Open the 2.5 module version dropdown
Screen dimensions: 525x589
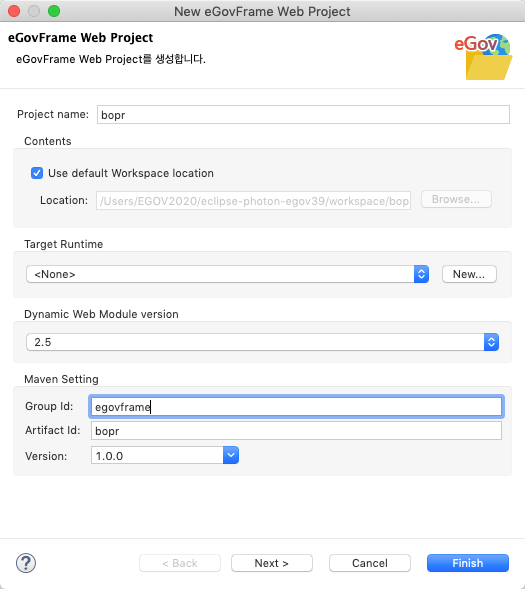(262, 342)
